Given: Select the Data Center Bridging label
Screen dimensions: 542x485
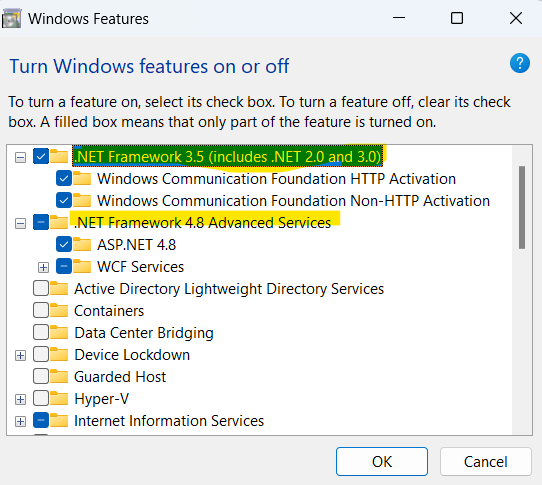Looking at the screenshot, I should 144,333.
